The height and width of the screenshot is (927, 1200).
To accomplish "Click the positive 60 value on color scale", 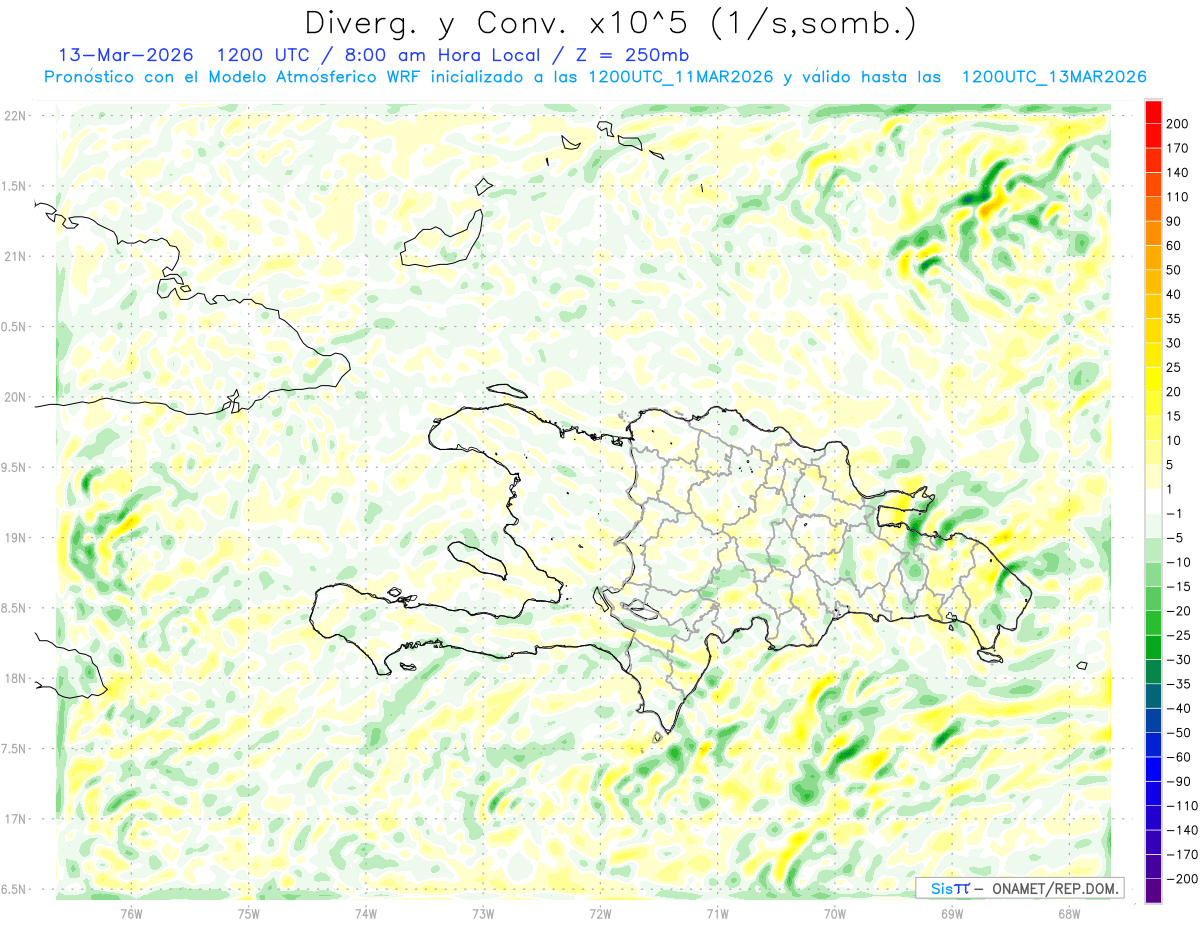I will tap(1174, 246).
